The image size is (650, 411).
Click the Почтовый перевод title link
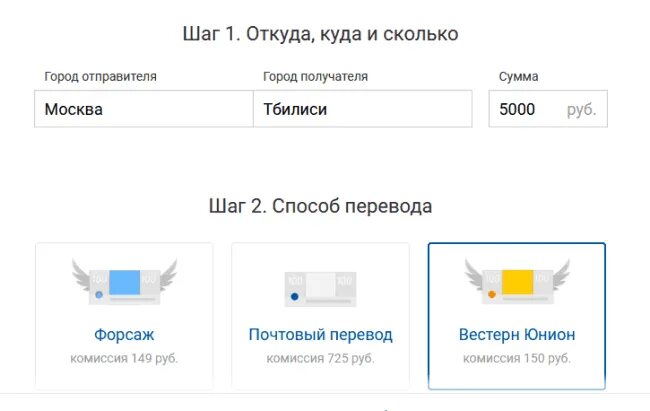[x=320, y=334]
